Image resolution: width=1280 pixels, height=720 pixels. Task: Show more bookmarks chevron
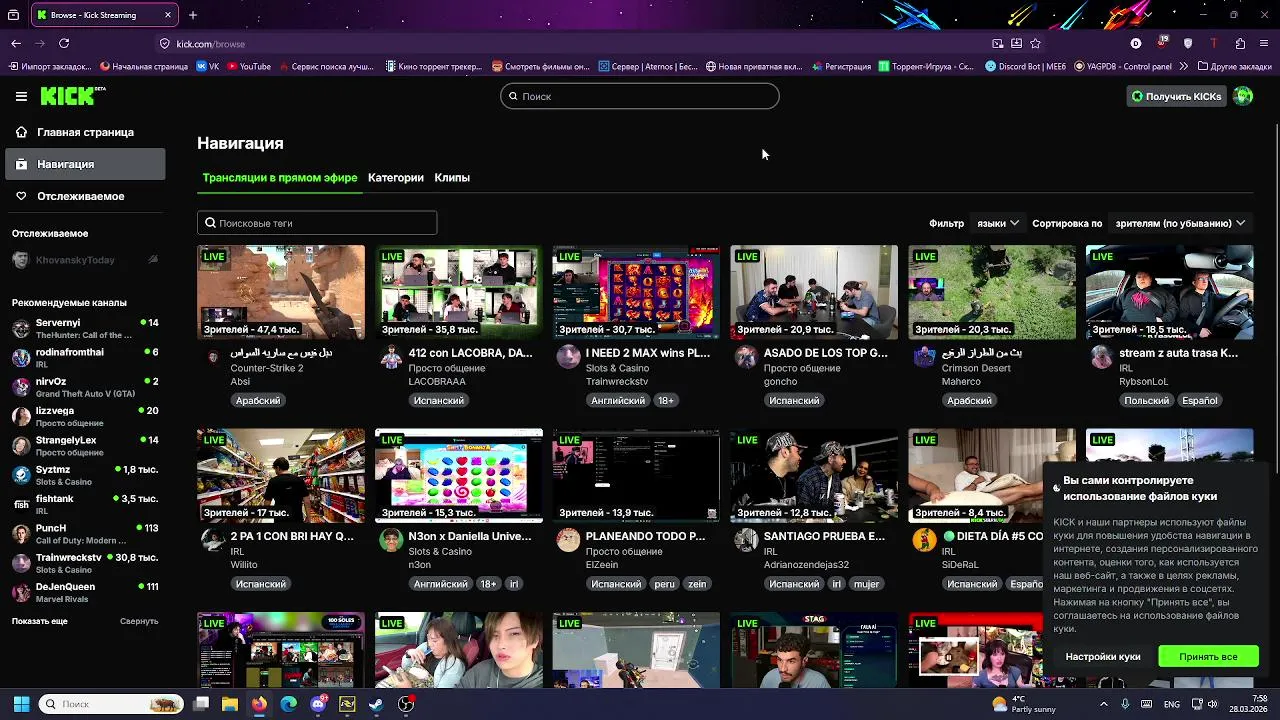pyautogui.click(x=1184, y=66)
